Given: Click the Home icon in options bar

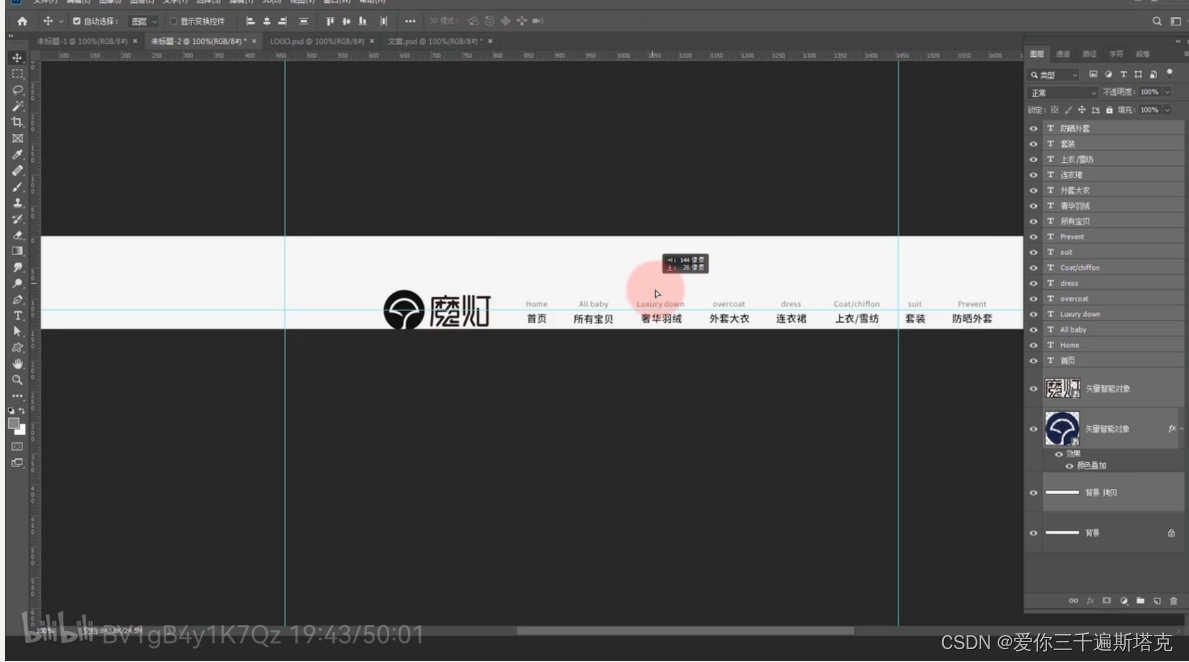Looking at the screenshot, I should pyautogui.click(x=22, y=21).
